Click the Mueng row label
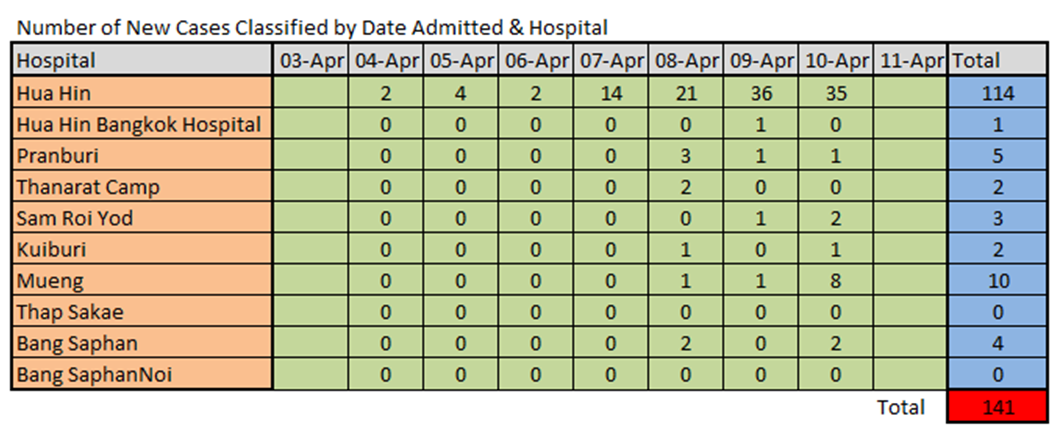This screenshot has width=1060, height=435. [141, 281]
